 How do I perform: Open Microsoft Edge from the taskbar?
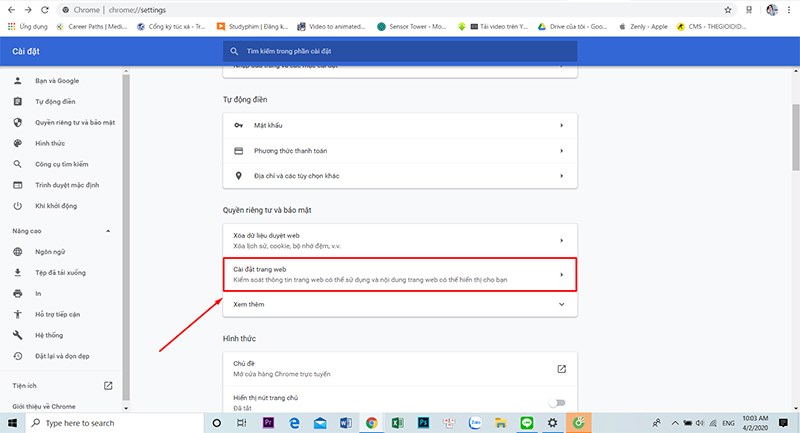[x=294, y=422]
